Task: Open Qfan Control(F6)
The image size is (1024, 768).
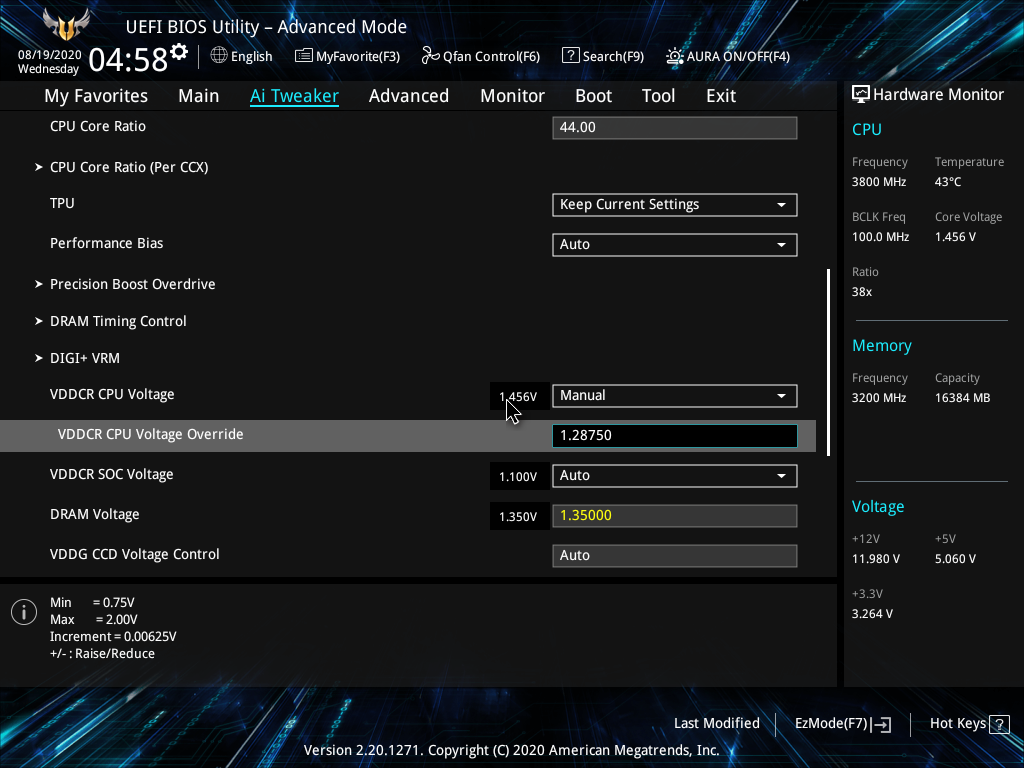Action: tap(481, 56)
